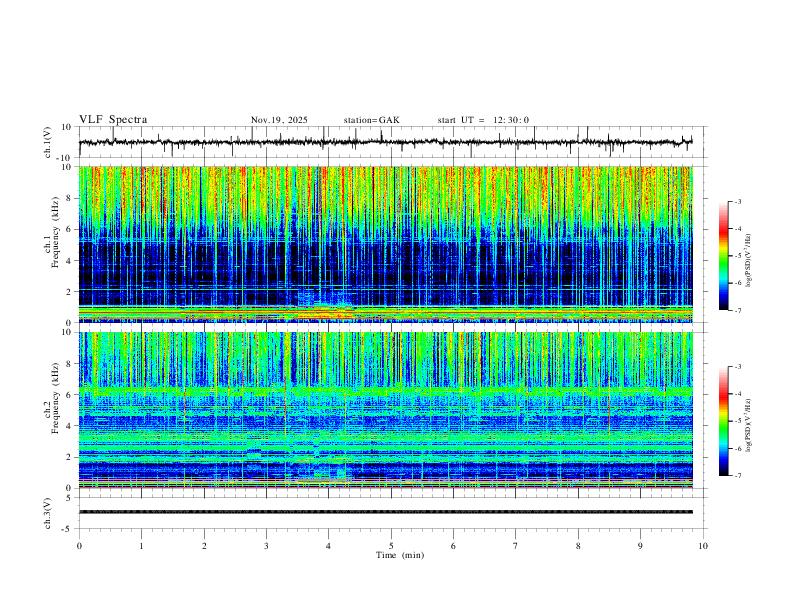Click the "ch.3(V)" axis label
792x612 pixels.
48,513
